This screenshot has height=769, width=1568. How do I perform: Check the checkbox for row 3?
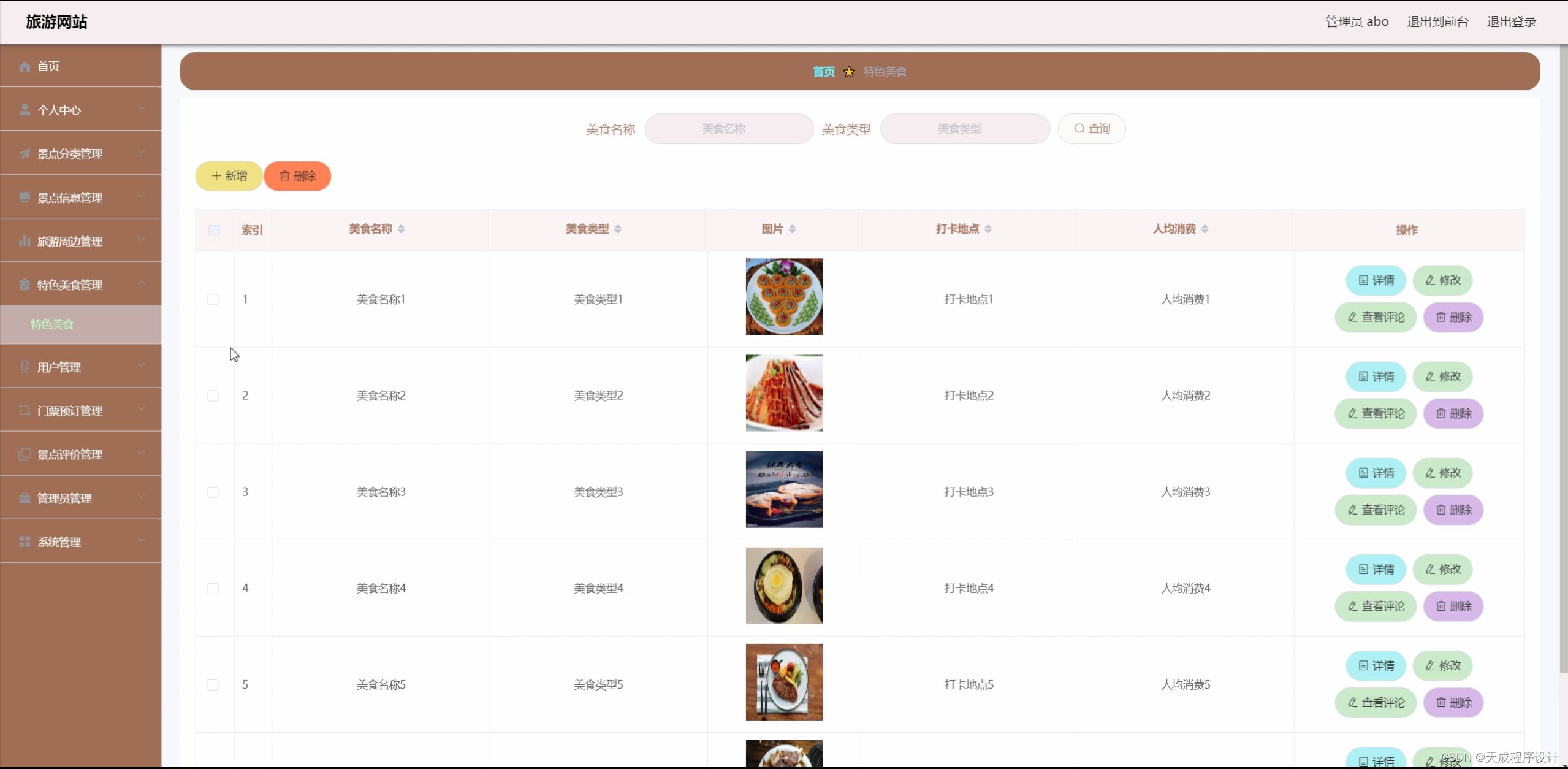[x=213, y=492]
